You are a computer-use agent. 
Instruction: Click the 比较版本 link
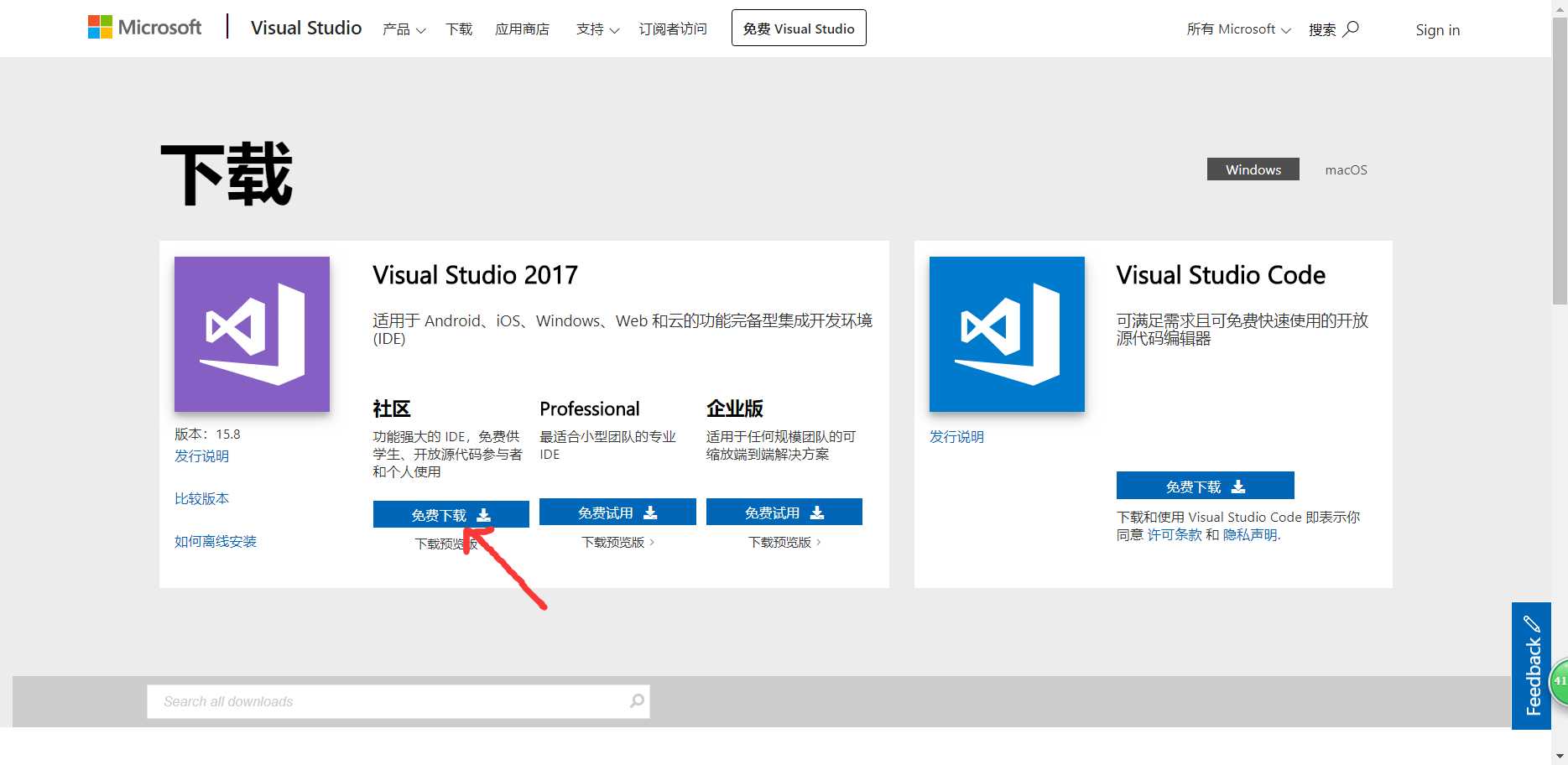pos(201,498)
